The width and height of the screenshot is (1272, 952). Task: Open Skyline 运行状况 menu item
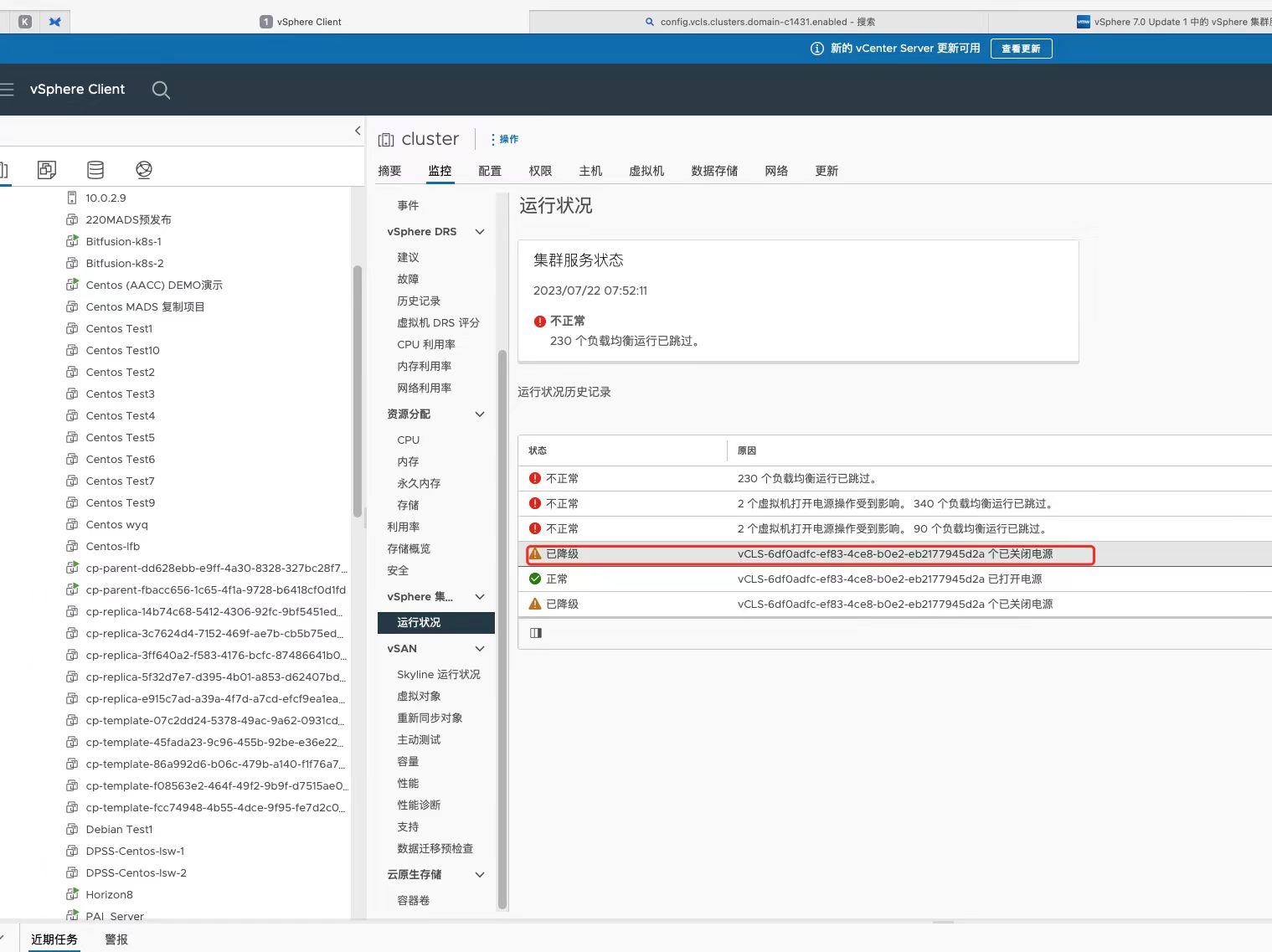pos(439,674)
